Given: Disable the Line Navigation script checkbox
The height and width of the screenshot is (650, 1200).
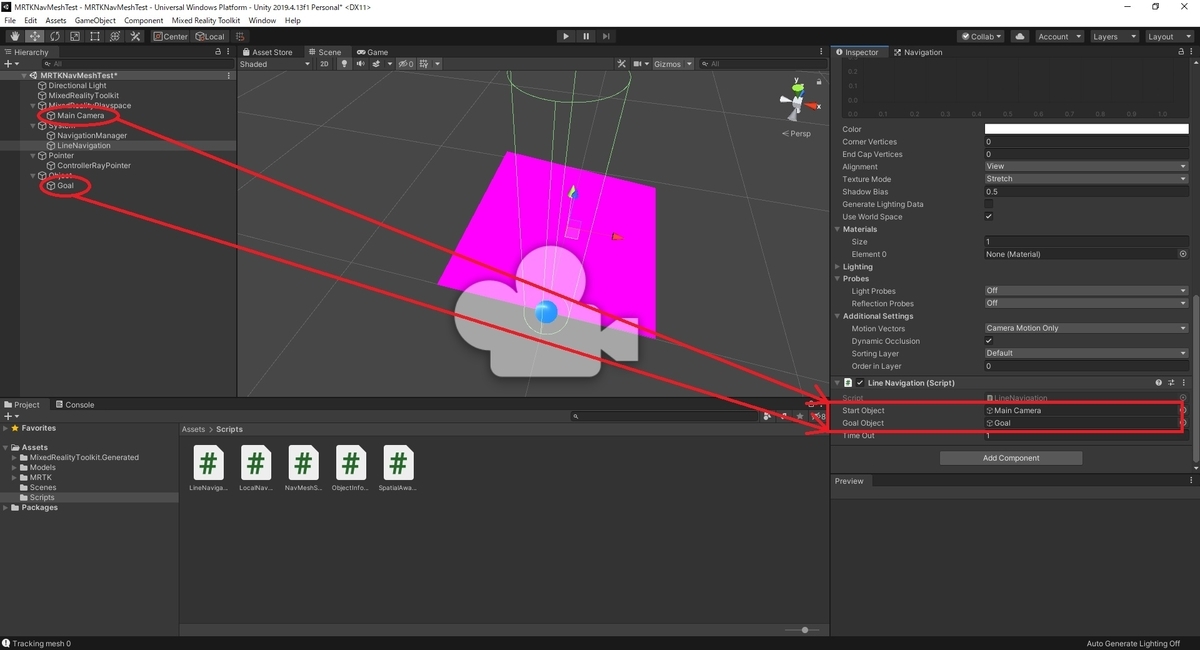Looking at the screenshot, I should coord(860,383).
